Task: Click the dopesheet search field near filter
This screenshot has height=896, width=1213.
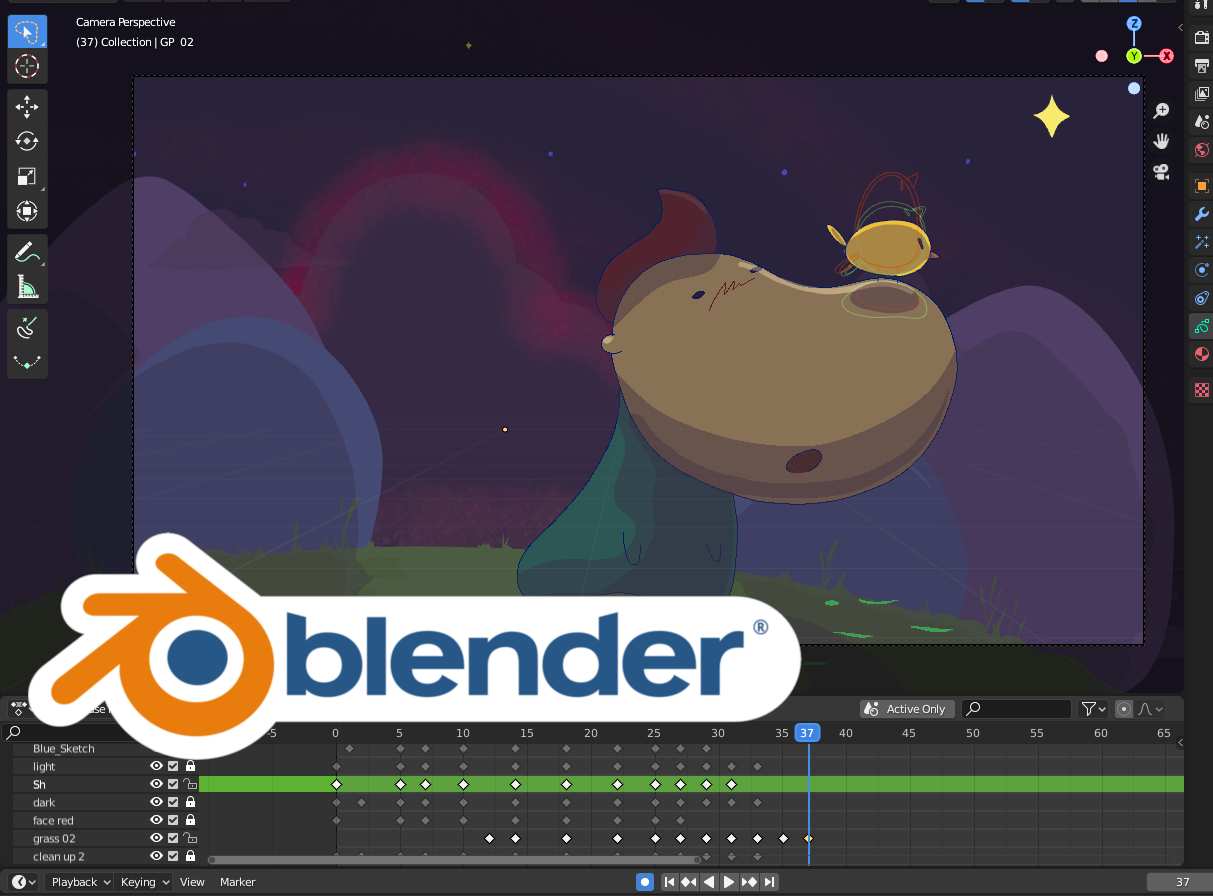Action: coord(1016,709)
